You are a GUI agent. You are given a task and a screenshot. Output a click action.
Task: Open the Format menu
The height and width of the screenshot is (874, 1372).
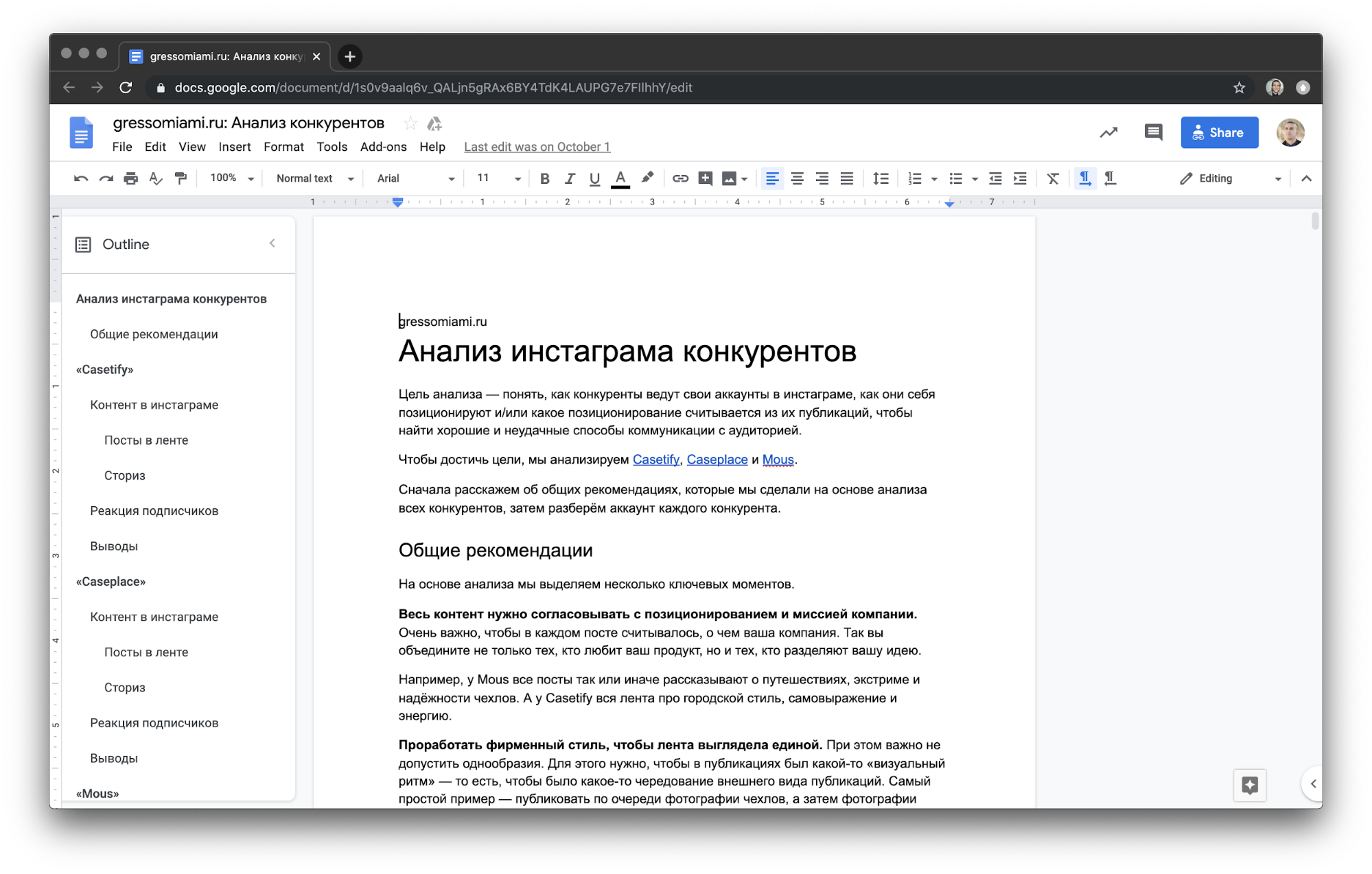pos(283,147)
